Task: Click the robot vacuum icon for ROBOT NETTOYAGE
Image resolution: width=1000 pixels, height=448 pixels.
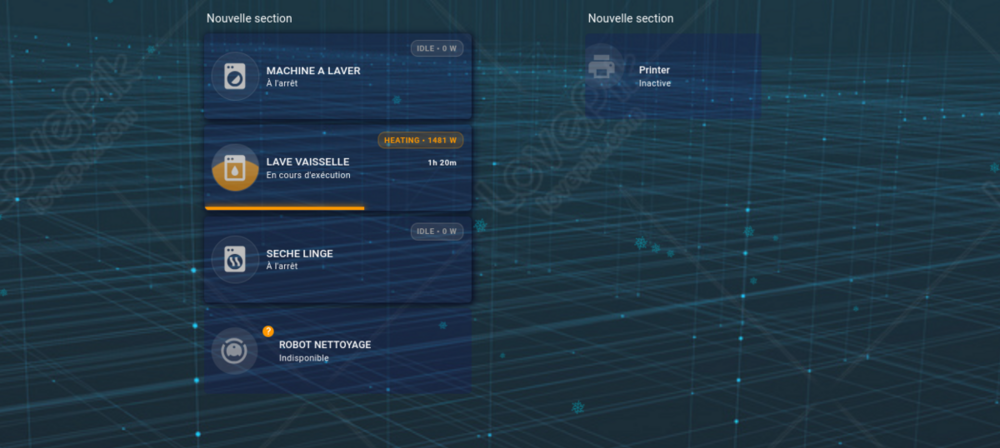Action: coord(235,350)
